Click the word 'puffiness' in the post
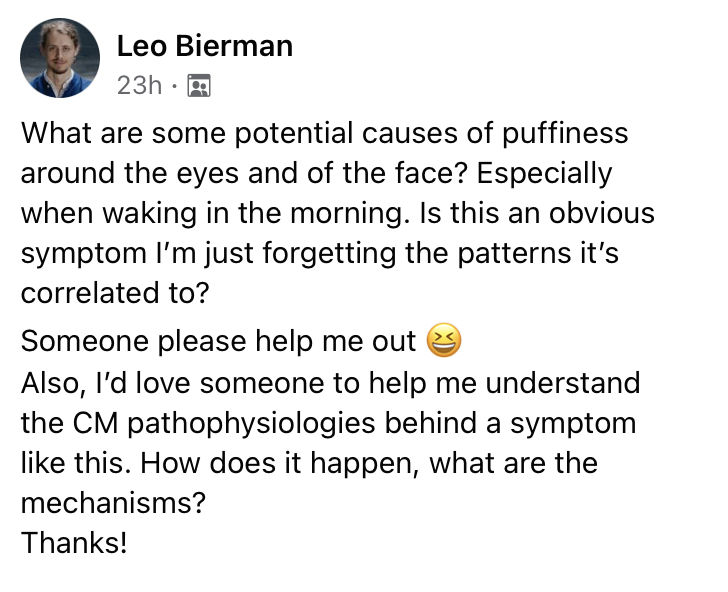This screenshot has width=728, height=592. [x=565, y=133]
